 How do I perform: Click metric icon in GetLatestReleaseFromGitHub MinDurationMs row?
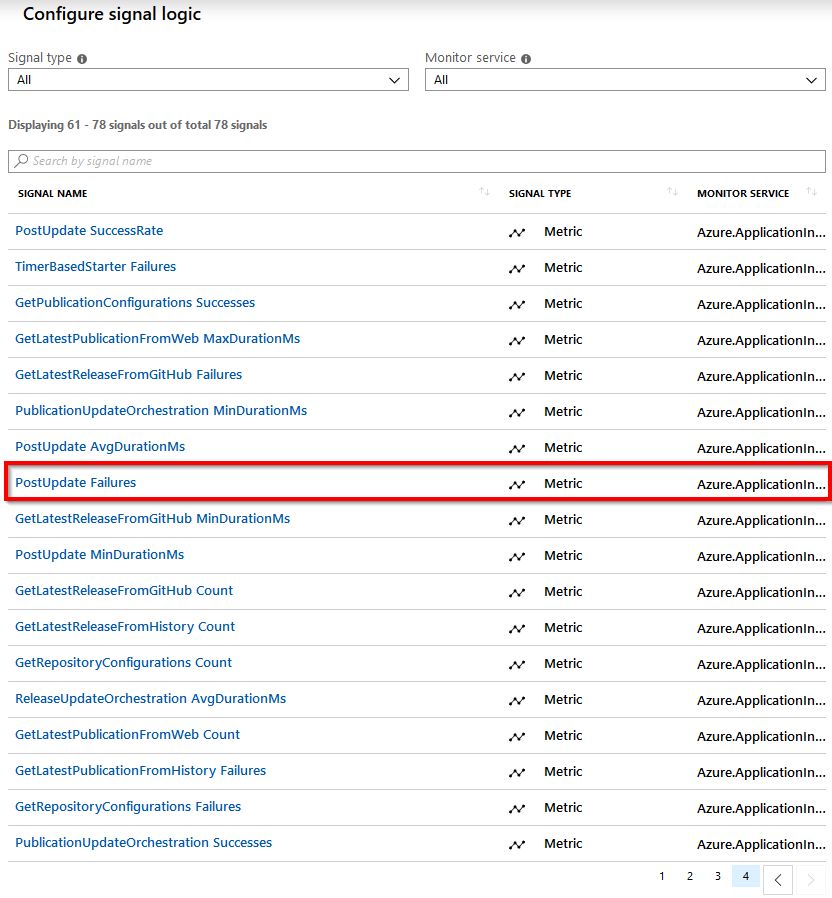tap(517, 521)
